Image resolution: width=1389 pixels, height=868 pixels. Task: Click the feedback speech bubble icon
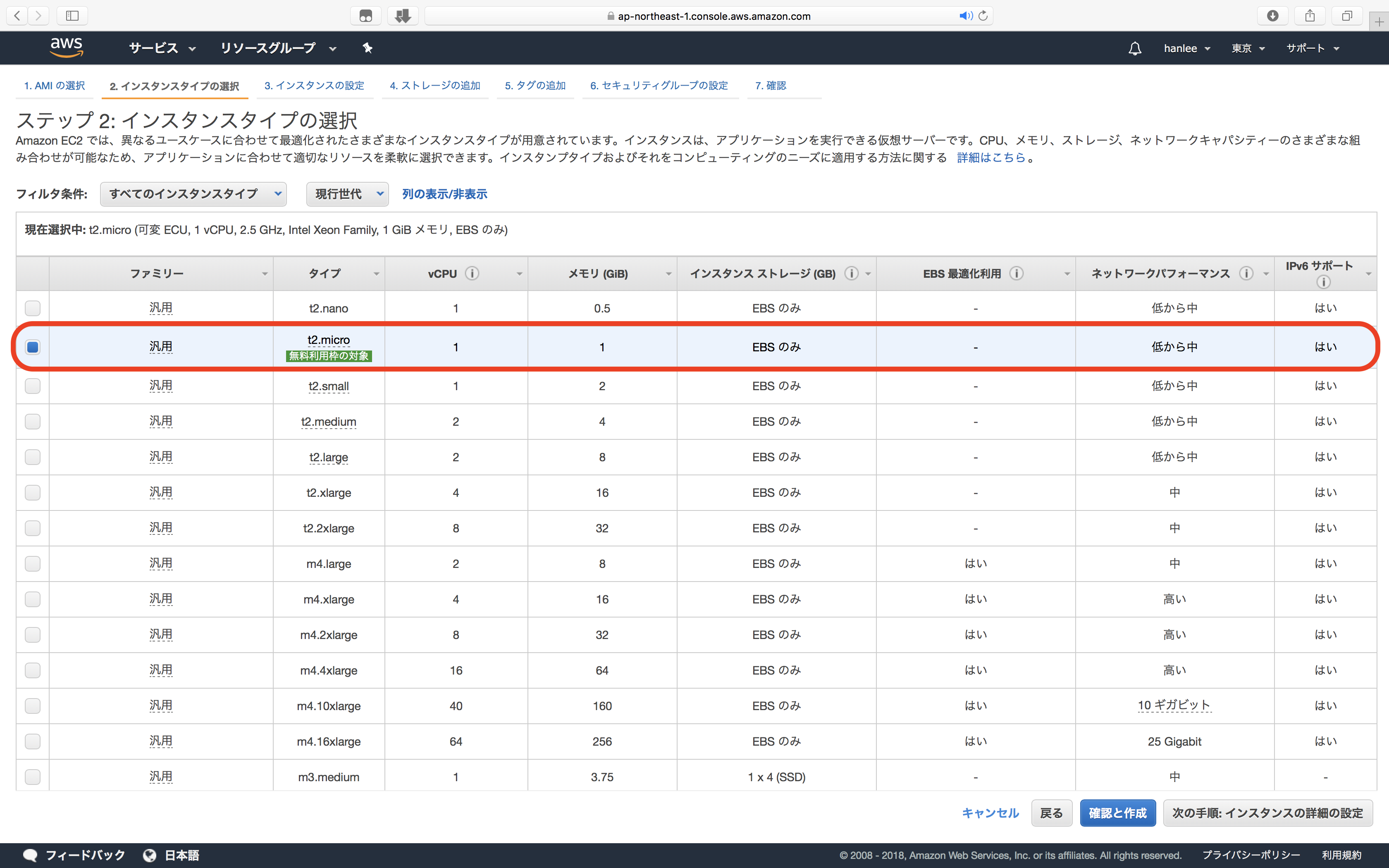pos(30,855)
